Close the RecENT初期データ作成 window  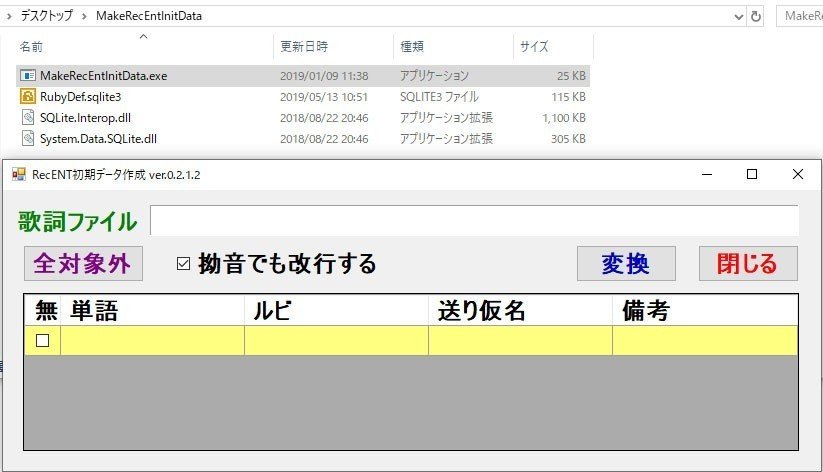click(797, 174)
